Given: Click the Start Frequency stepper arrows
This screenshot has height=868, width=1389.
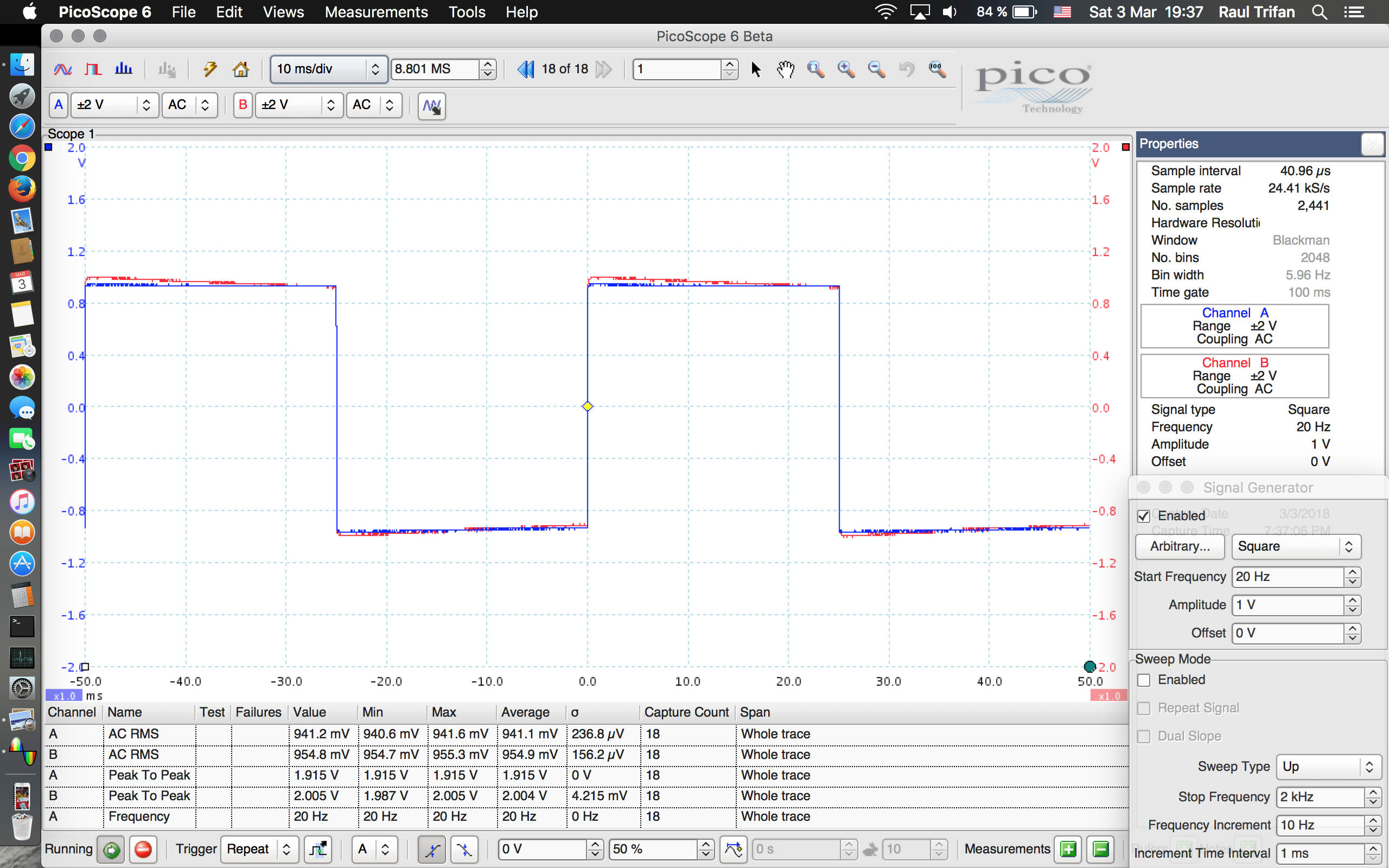Looking at the screenshot, I should (1352, 577).
